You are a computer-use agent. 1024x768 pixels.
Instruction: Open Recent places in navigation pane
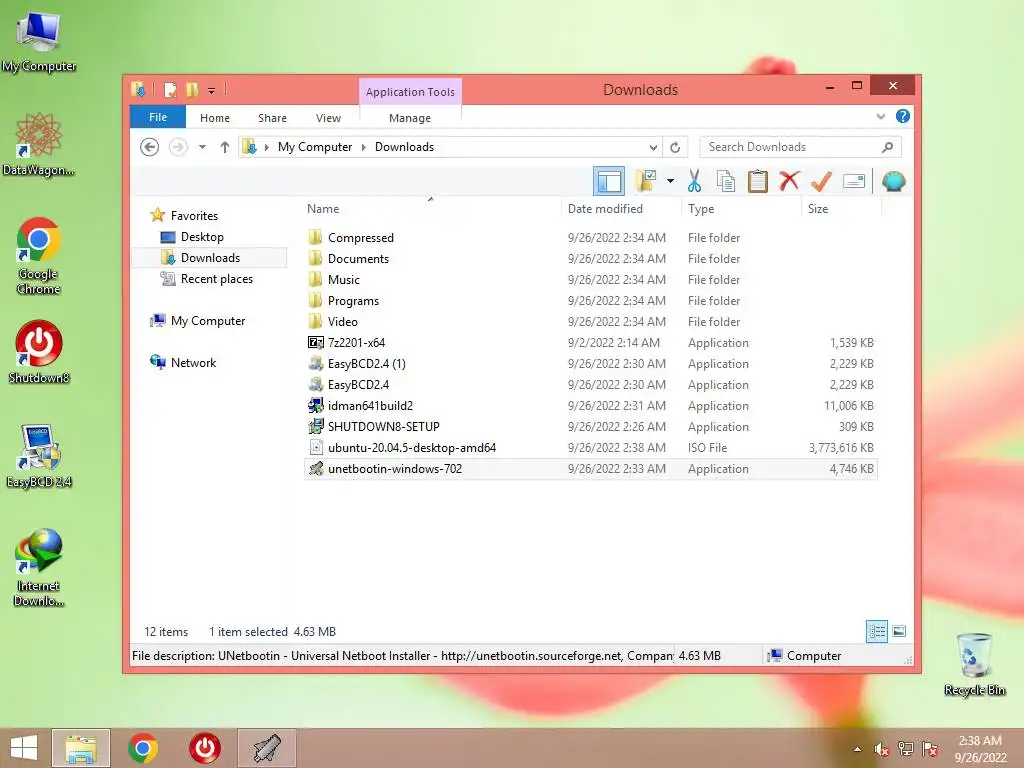(216, 279)
